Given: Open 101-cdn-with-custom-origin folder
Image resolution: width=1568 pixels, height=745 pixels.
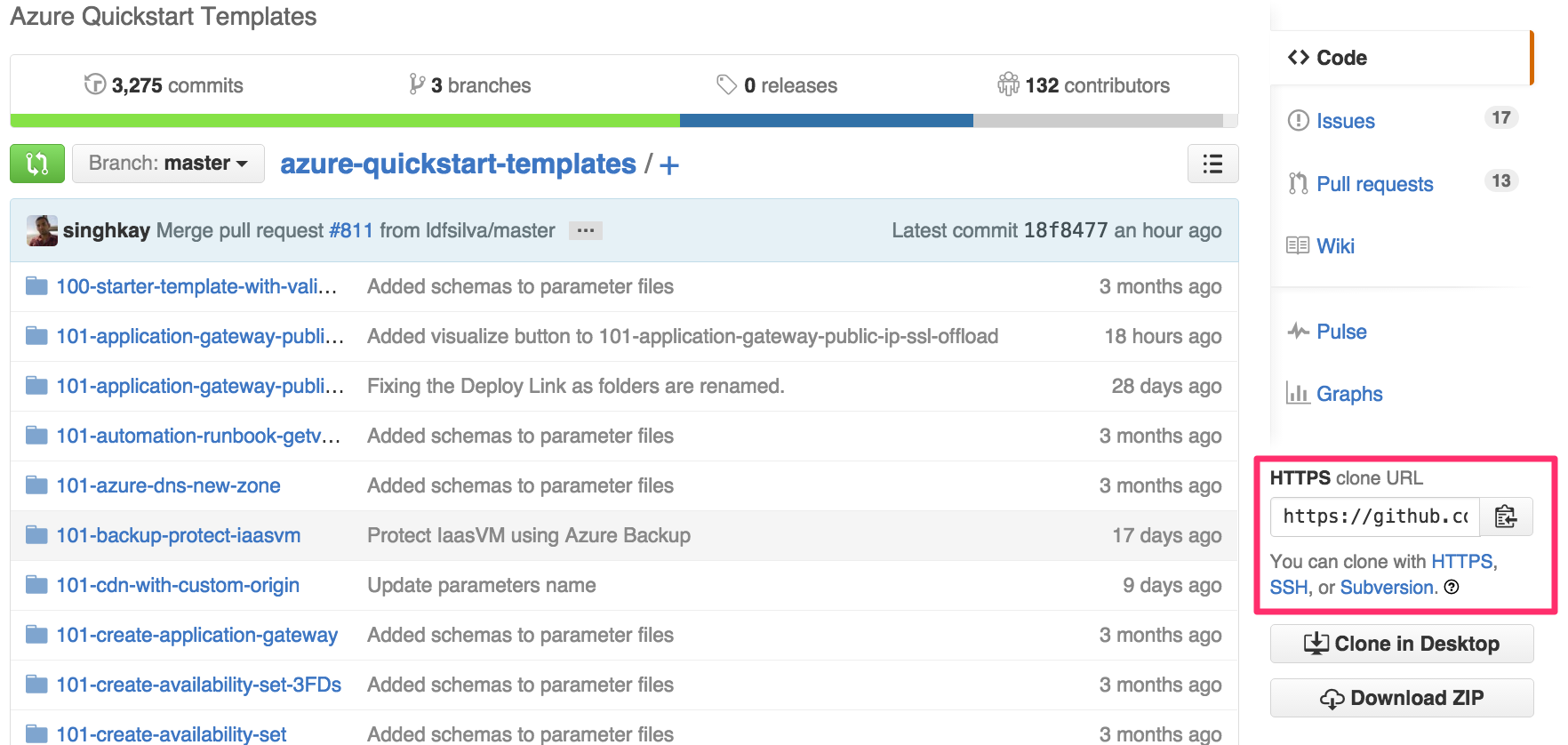Looking at the screenshot, I should (178, 585).
